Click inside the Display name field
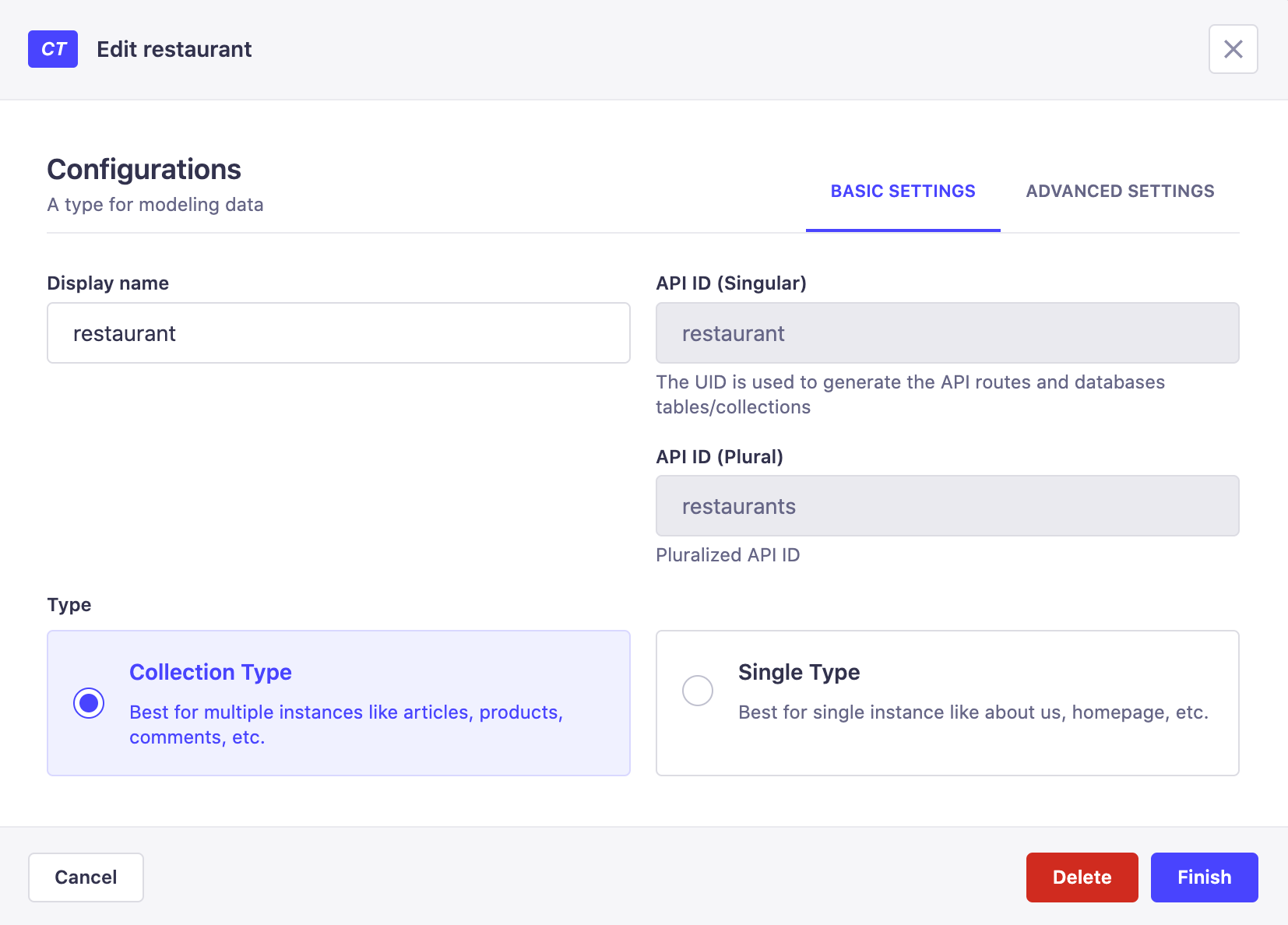 coord(338,332)
